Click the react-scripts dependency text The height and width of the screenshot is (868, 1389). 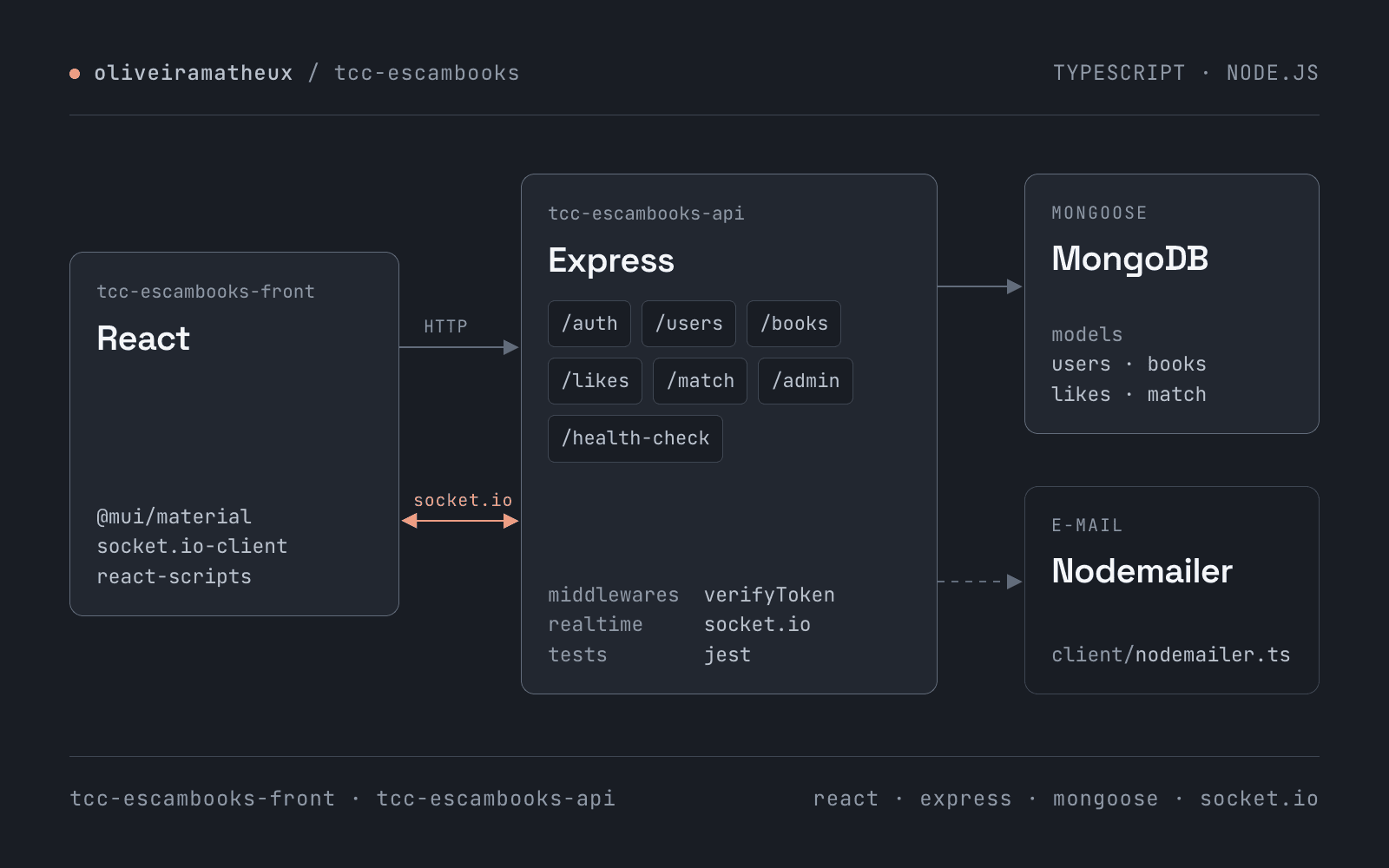(174, 576)
